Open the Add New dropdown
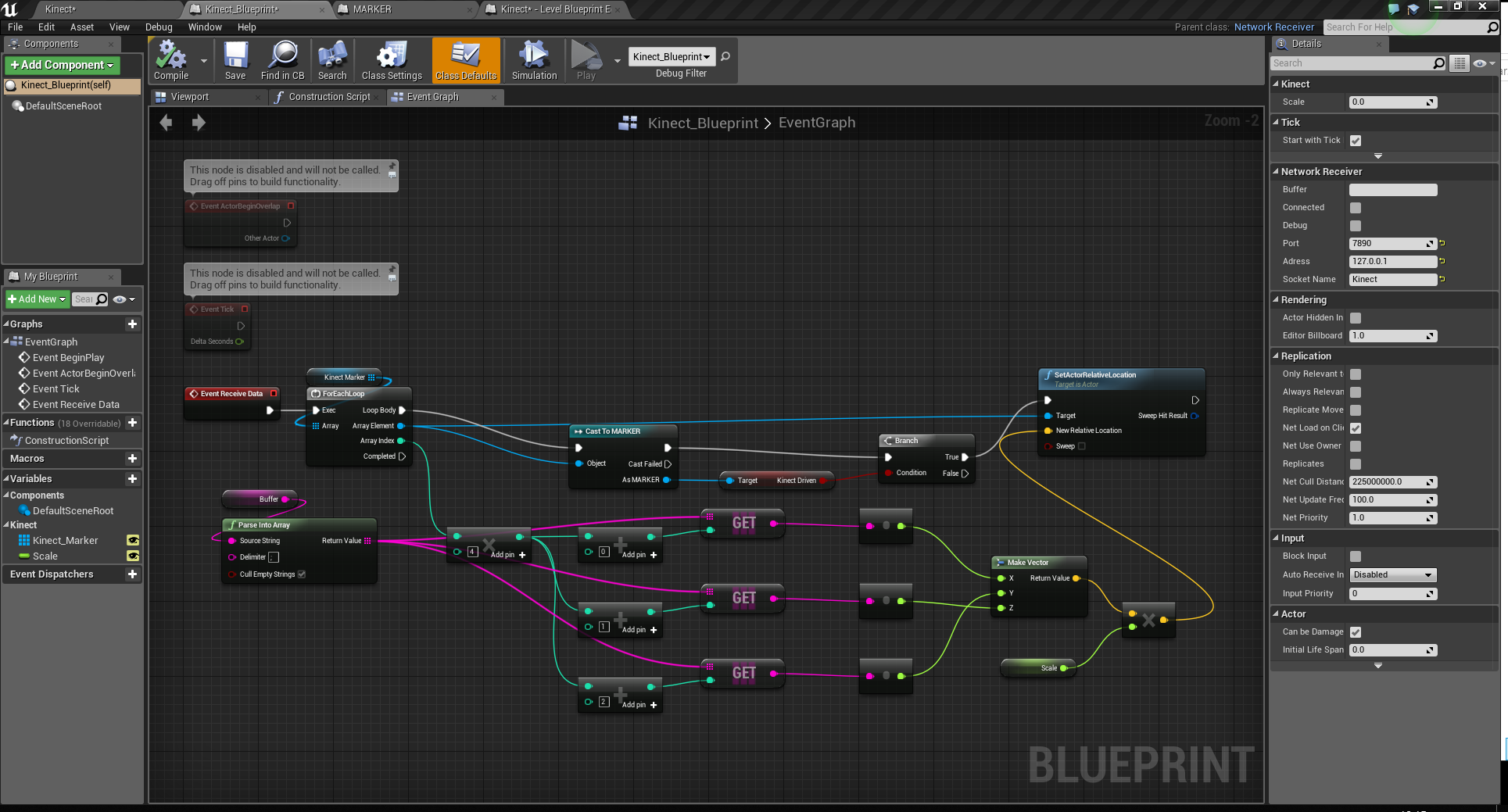This screenshot has width=1508, height=812. (38, 299)
